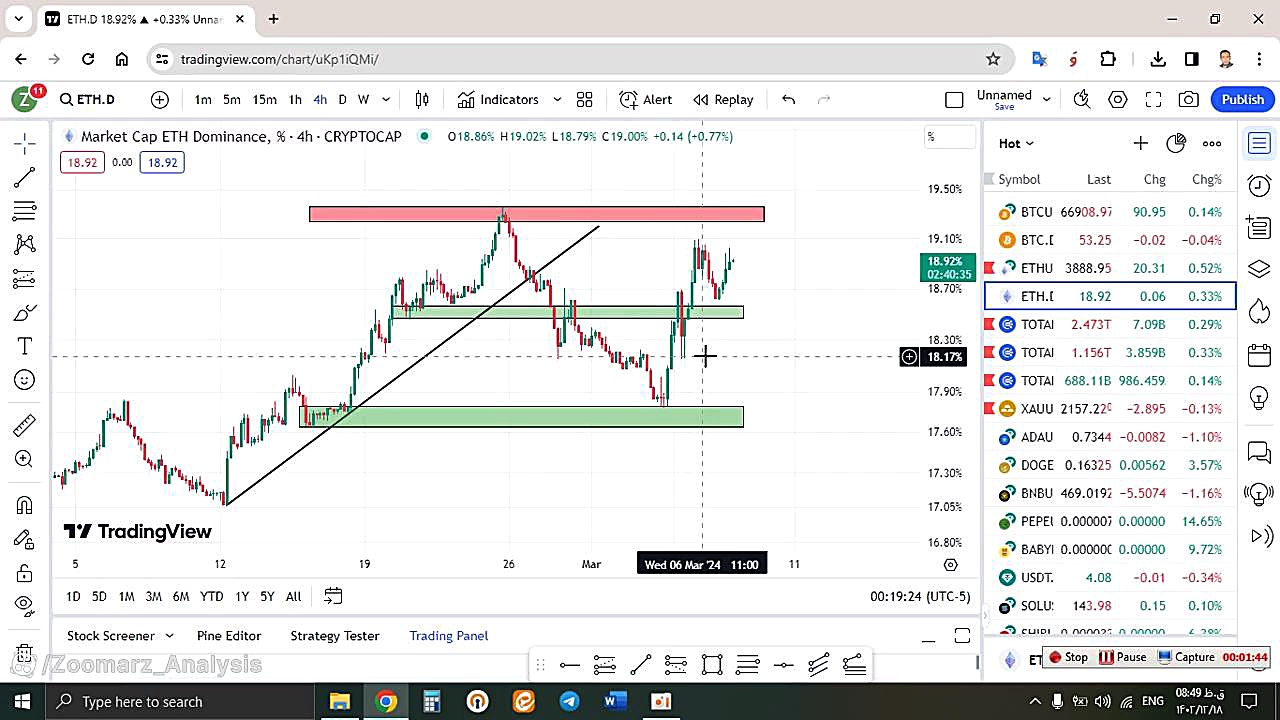
Task: Open the alerts clock panel
Action: [x=1259, y=185]
